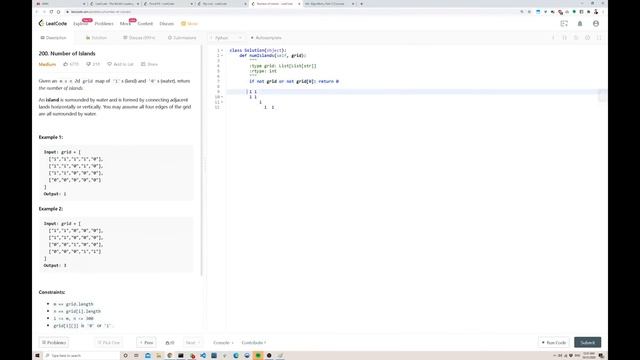The image size is (640, 360).
Task: Open the Problems nav item
Action: coord(104,24)
